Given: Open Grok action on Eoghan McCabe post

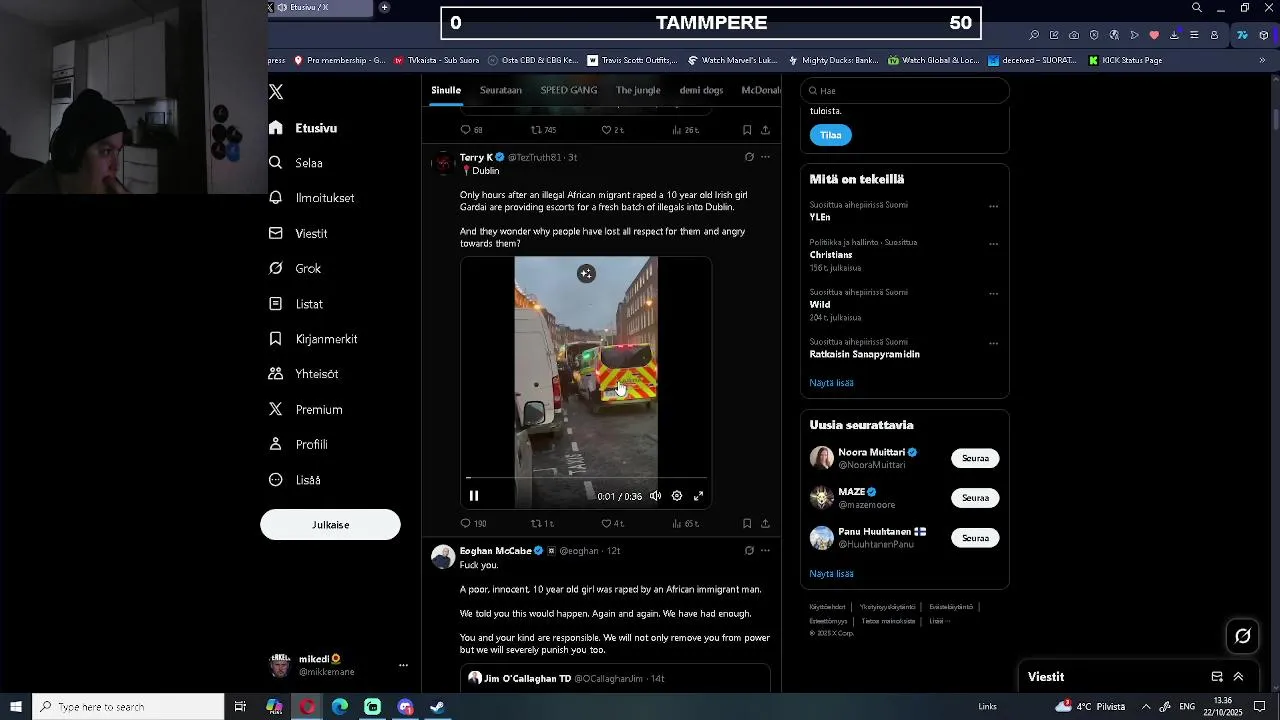Looking at the screenshot, I should coord(749,550).
